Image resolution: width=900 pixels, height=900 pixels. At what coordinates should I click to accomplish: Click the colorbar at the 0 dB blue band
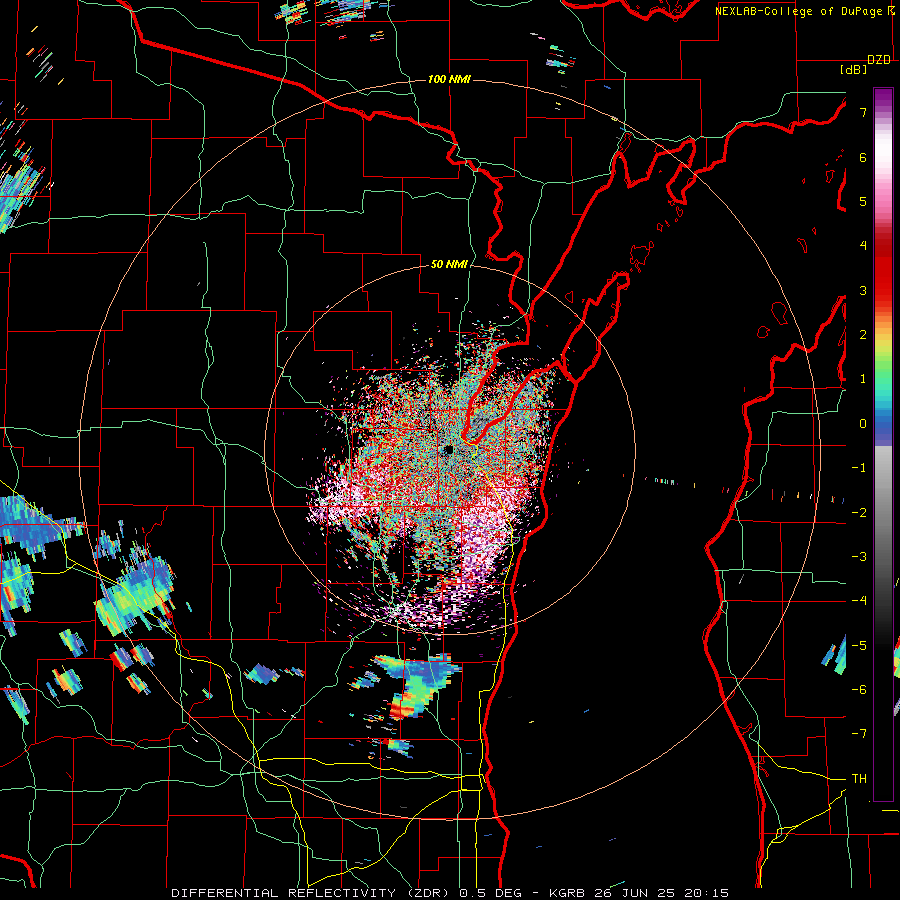tap(883, 423)
